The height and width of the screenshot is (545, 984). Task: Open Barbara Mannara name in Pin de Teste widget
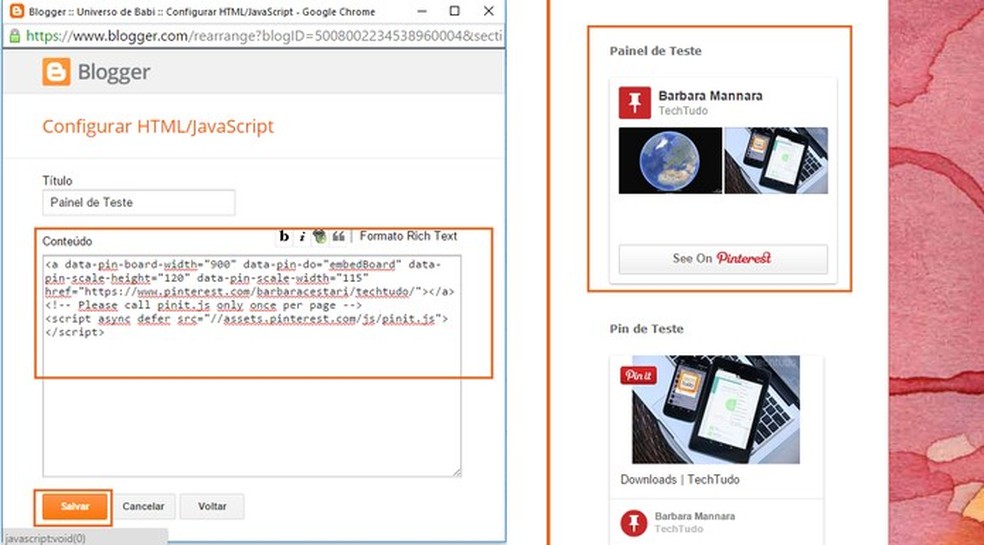click(x=695, y=516)
